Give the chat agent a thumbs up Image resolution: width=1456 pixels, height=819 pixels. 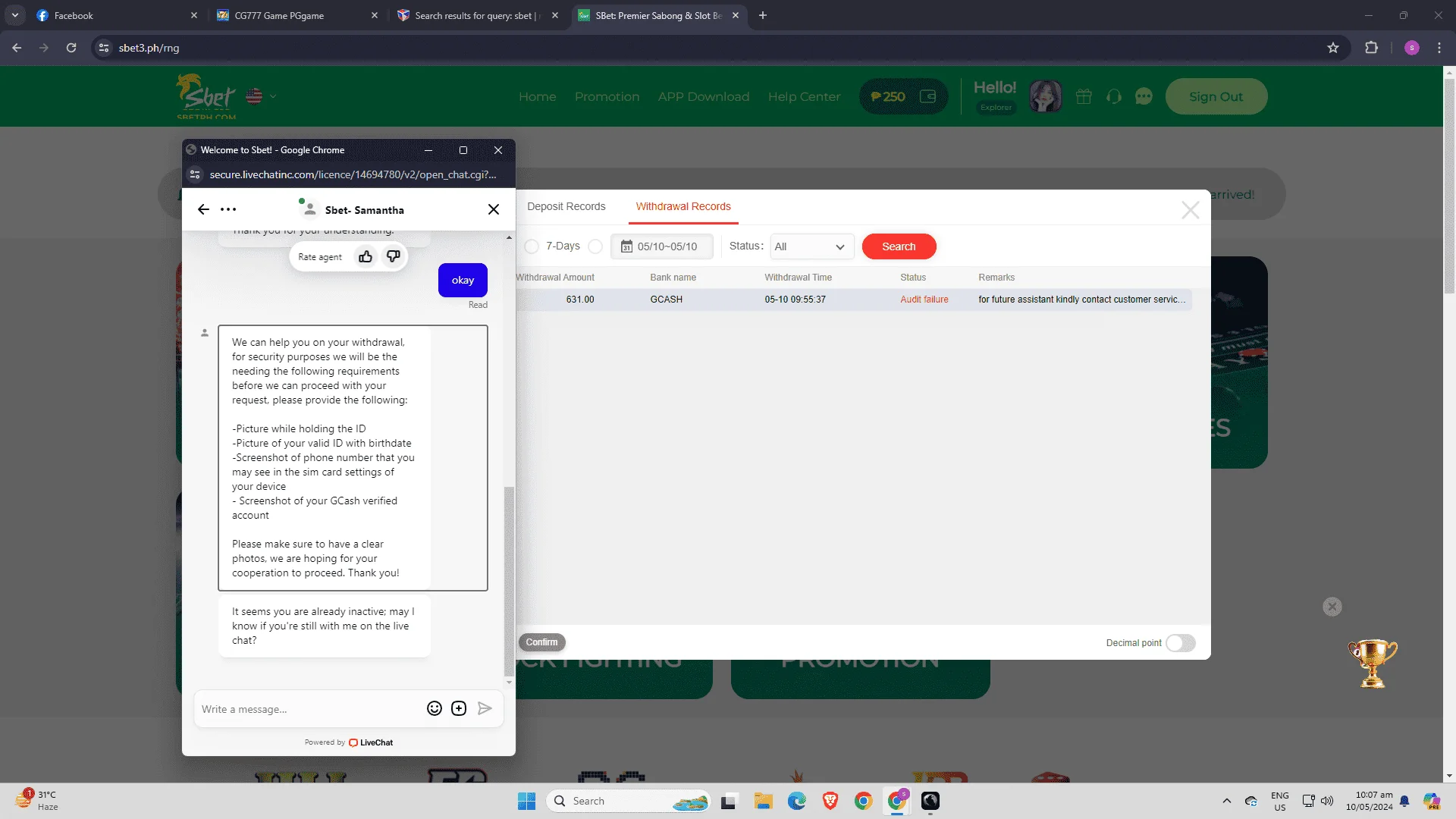tap(366, 256)
